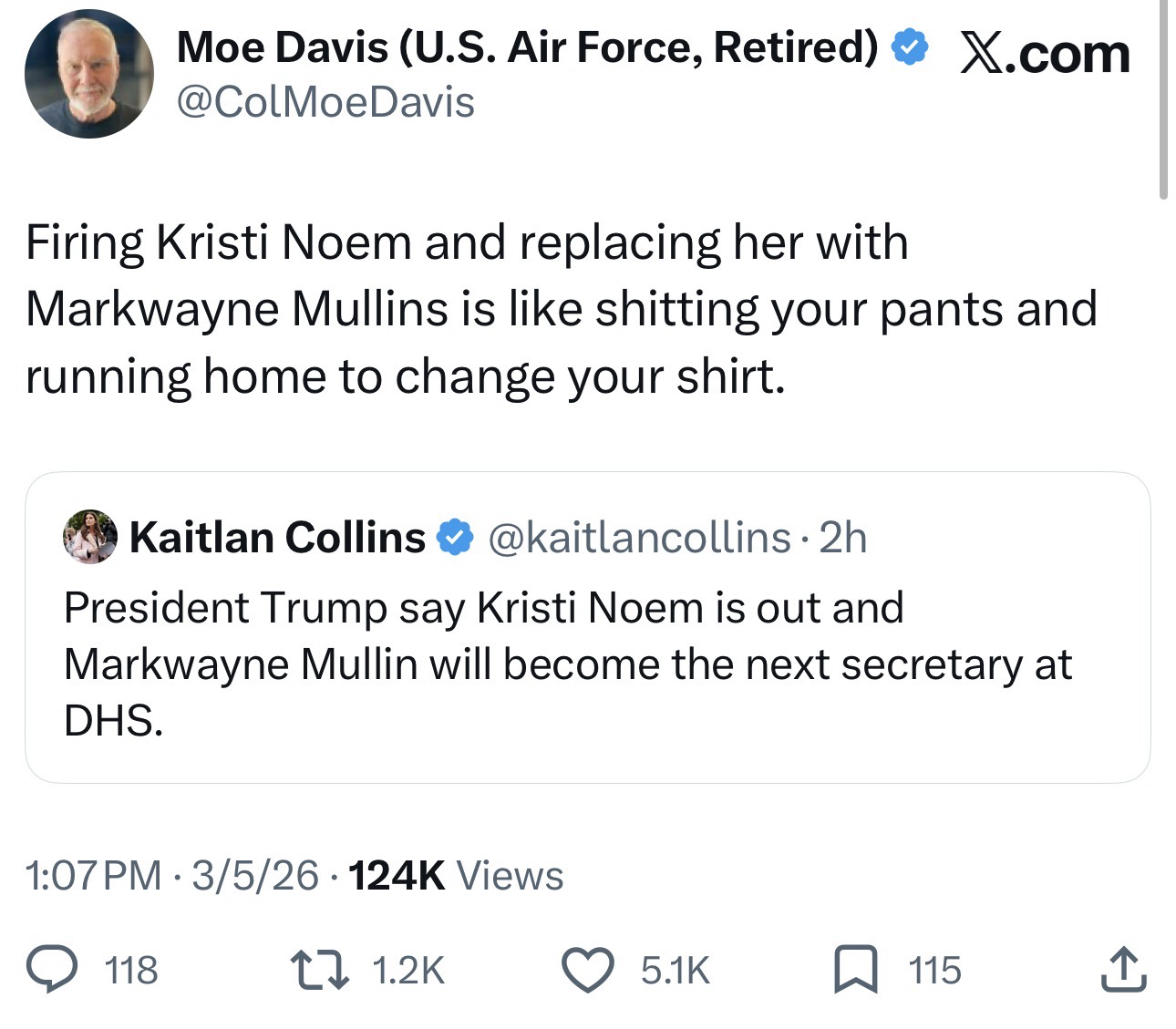This screenshot has height=1029, width=1176.
Task: View the 124K Views count
Action: [x=456, y=876]
